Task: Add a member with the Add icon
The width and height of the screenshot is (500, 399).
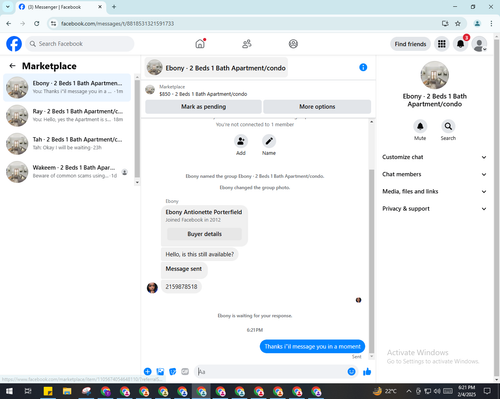Action: pyautogui.click(x=241, y=142)
